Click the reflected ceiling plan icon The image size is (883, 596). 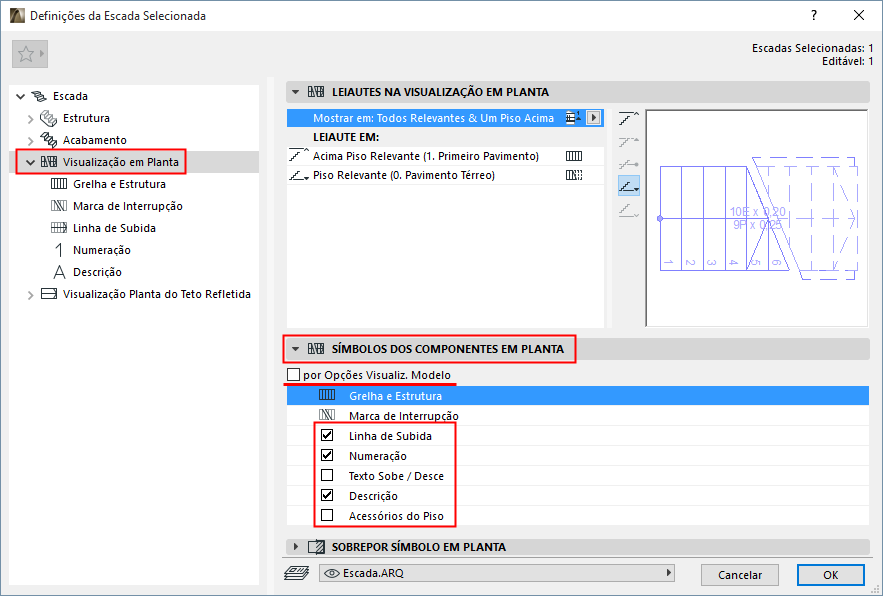[49, 293]
